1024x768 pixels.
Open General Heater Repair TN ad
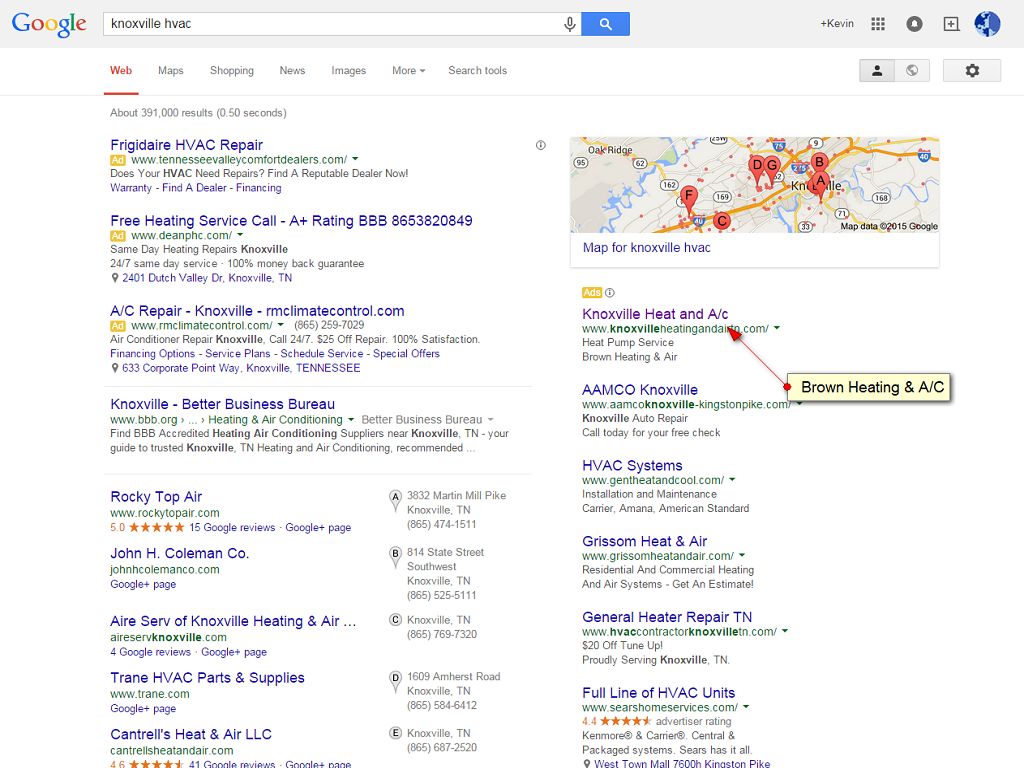pyautogui.click(x=667, y=617)
